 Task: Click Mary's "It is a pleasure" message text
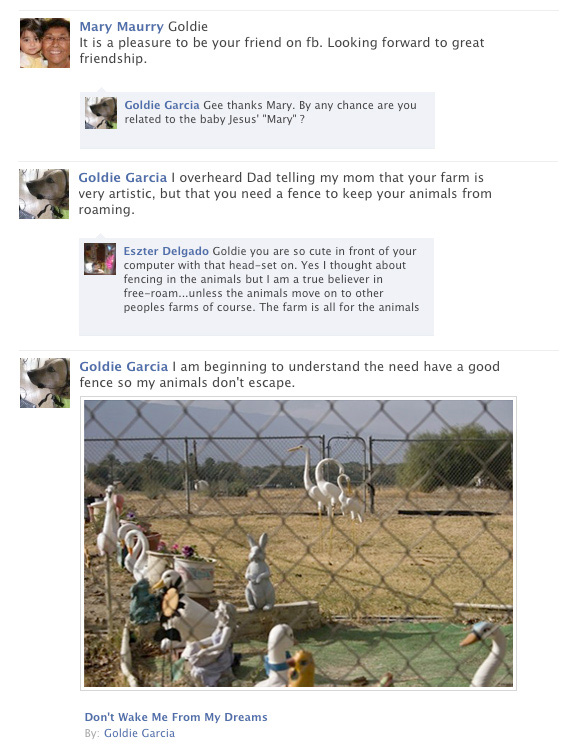click(282, 50)
